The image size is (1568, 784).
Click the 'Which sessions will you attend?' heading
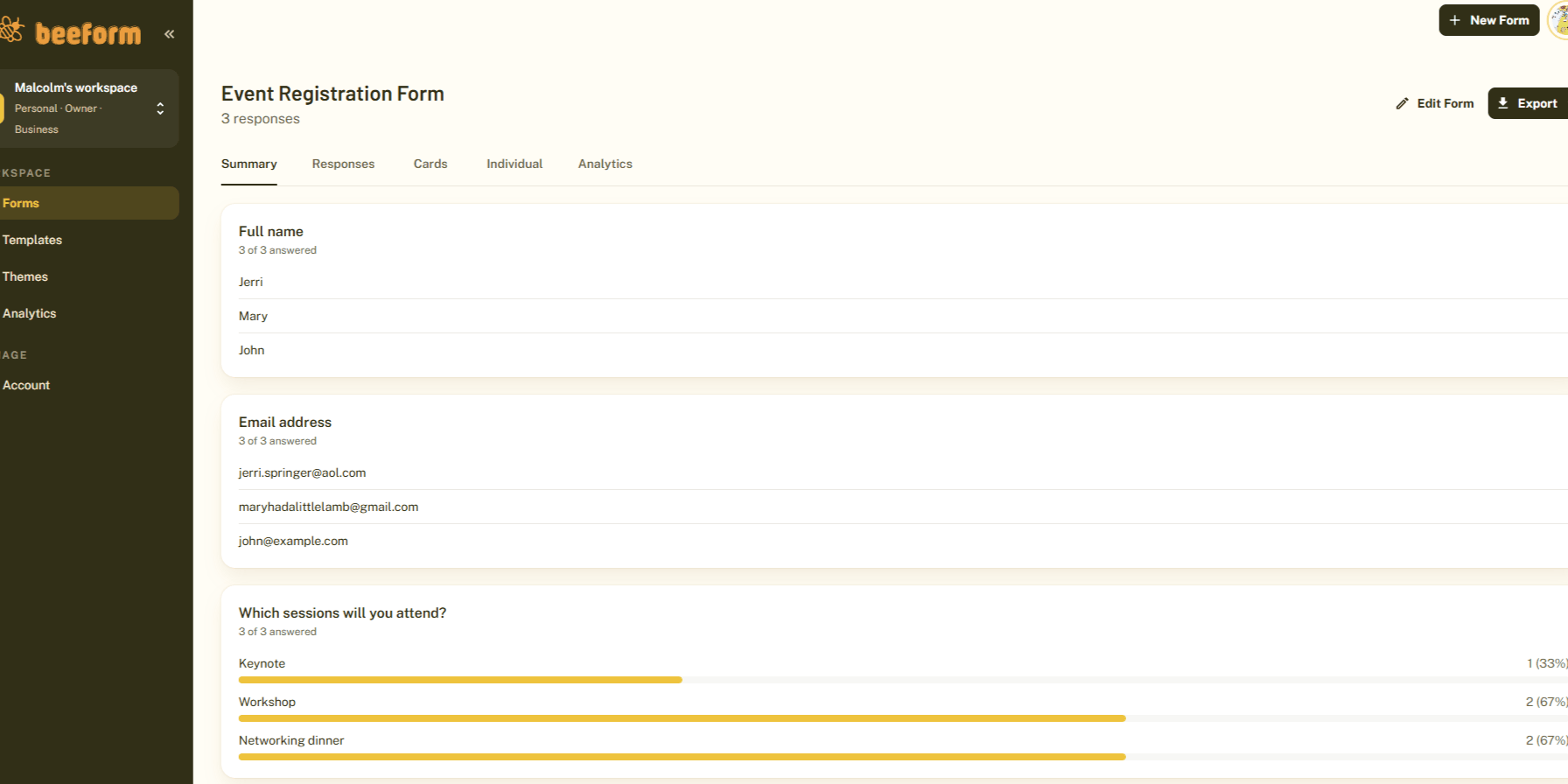point(342,612)
